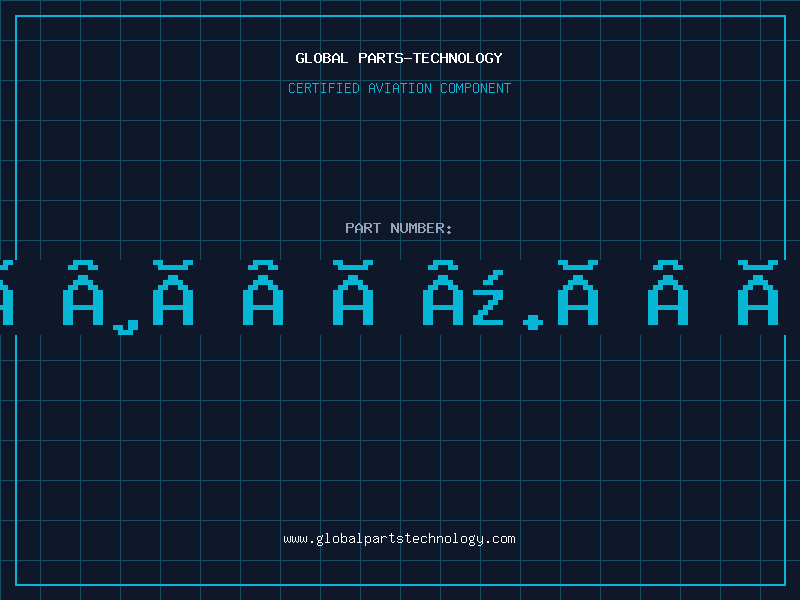Select the word AVIATION in the subtitle
Screen dimensions: 800x600
point(400,88)
